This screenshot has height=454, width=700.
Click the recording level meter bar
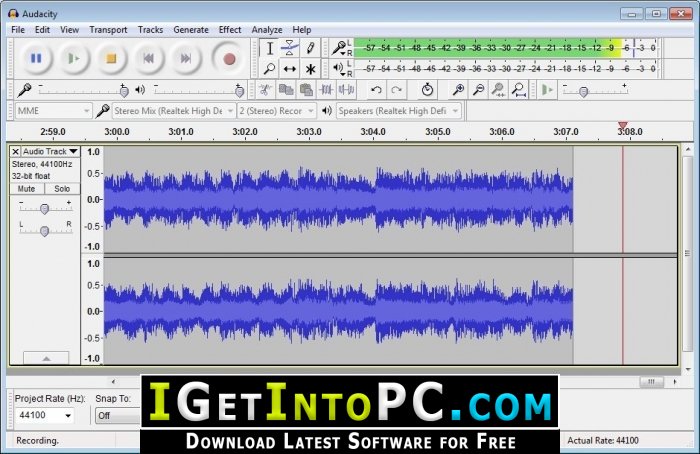(506, 48)
